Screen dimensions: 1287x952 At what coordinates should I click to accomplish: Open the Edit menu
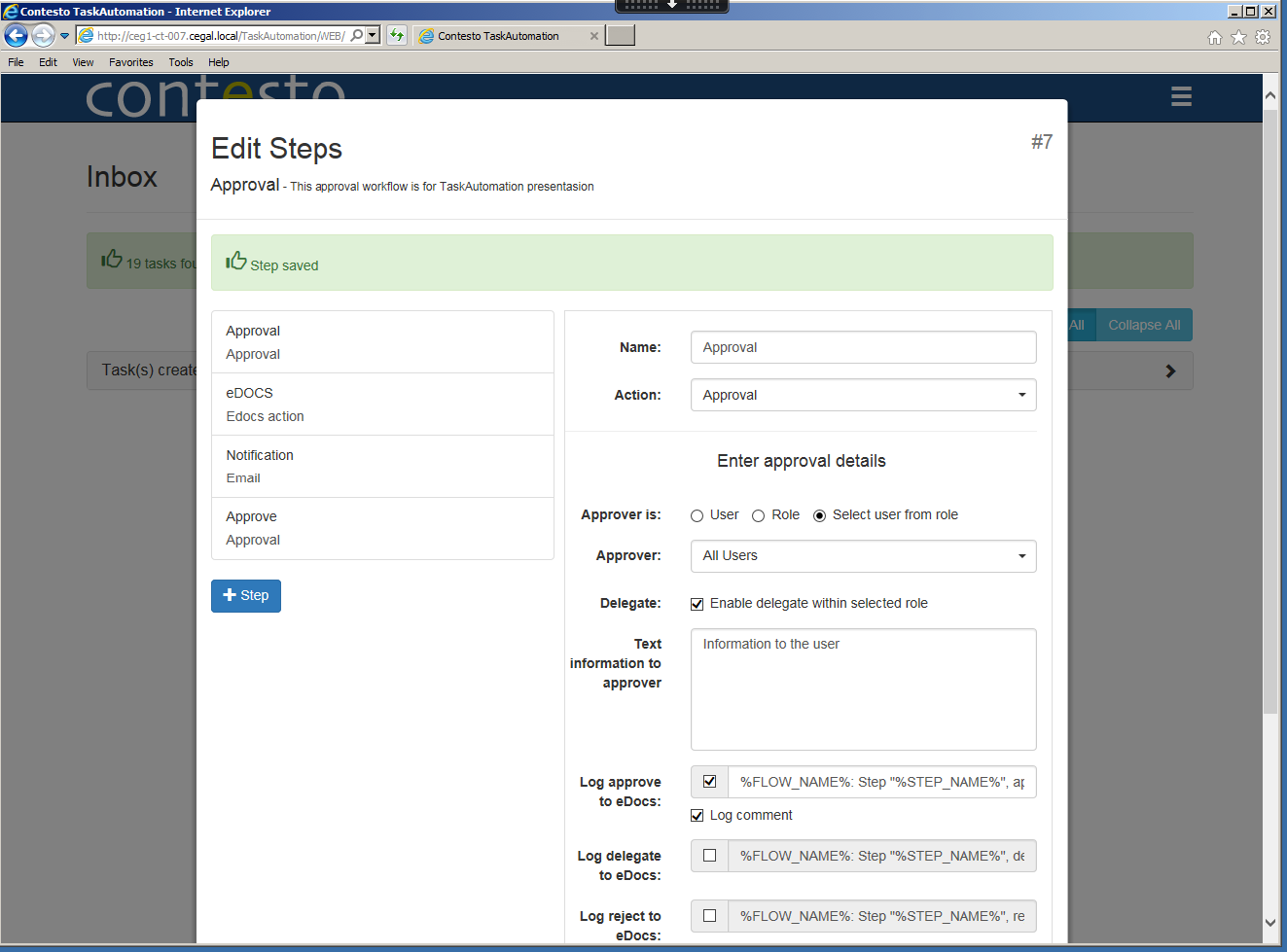48,62
